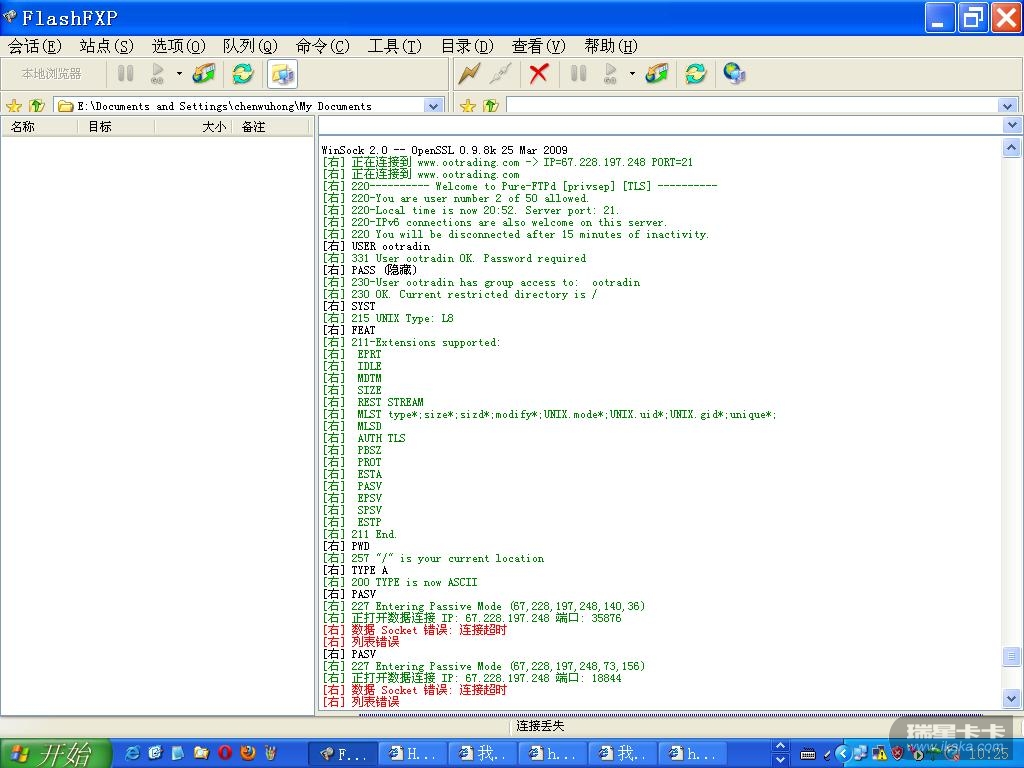
Task: Open the 工具(T) menu
Action: tap(394, 46)
